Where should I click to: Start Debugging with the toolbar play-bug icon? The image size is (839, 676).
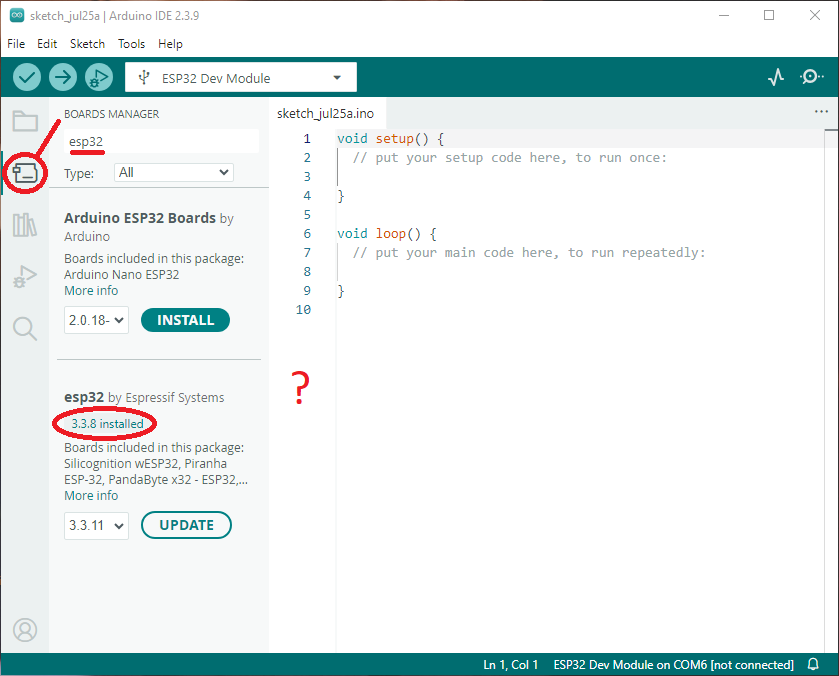tap(99, 78)
